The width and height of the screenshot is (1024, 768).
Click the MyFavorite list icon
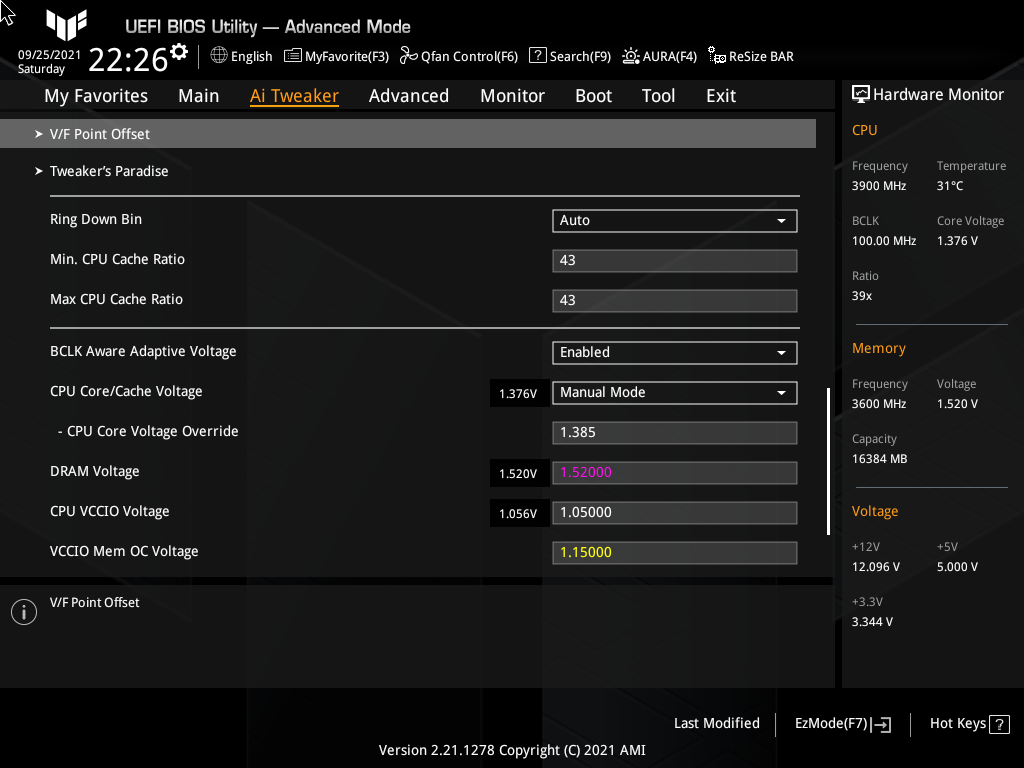293,56
